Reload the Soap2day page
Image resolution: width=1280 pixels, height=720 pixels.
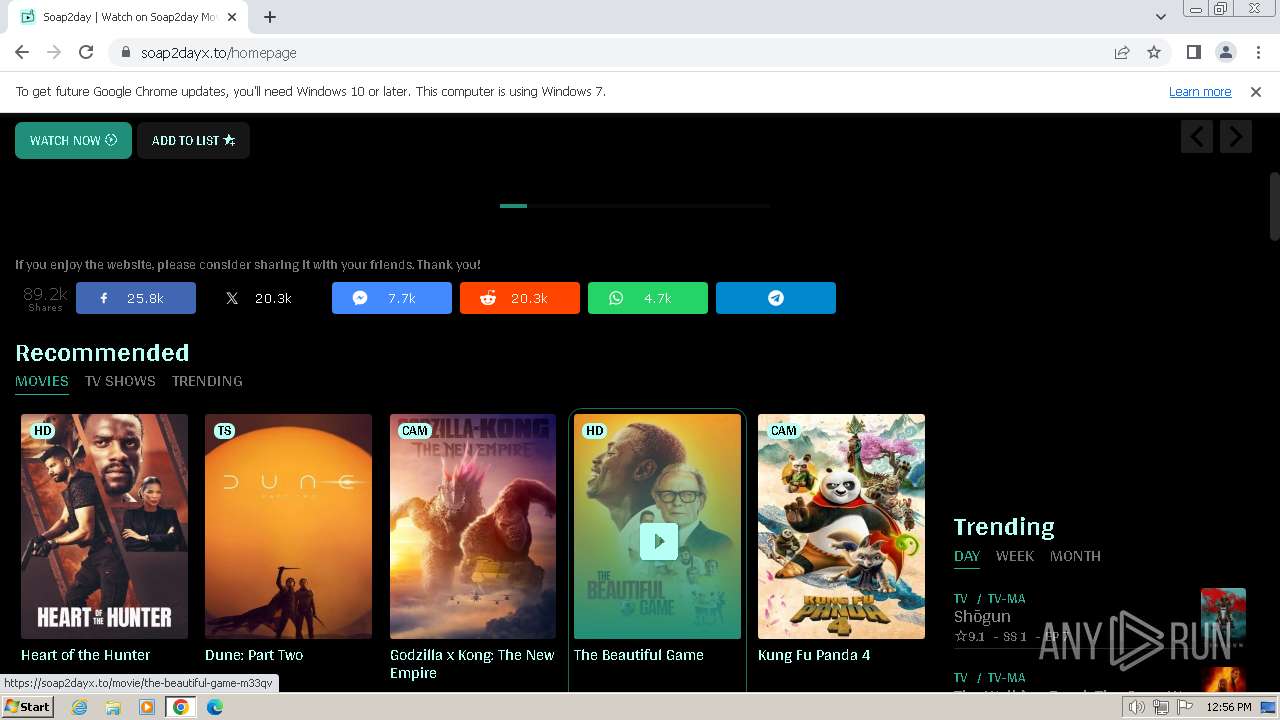tap(86, 52)
